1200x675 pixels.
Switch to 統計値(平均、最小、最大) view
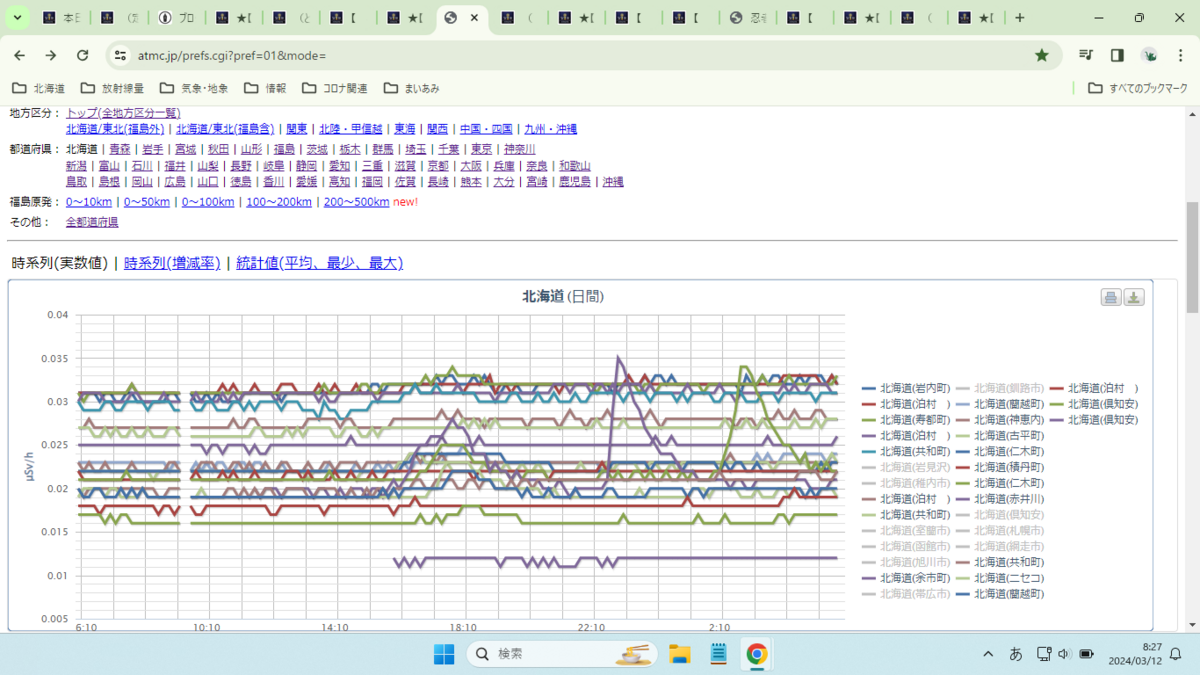(319, 263)
